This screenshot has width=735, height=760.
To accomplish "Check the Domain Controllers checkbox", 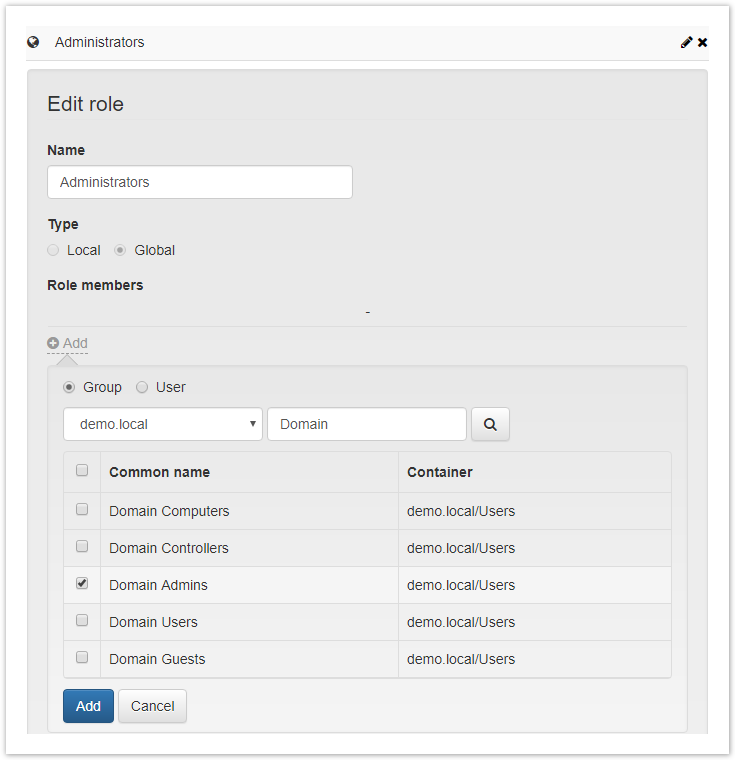I will [x=82, y=546].
